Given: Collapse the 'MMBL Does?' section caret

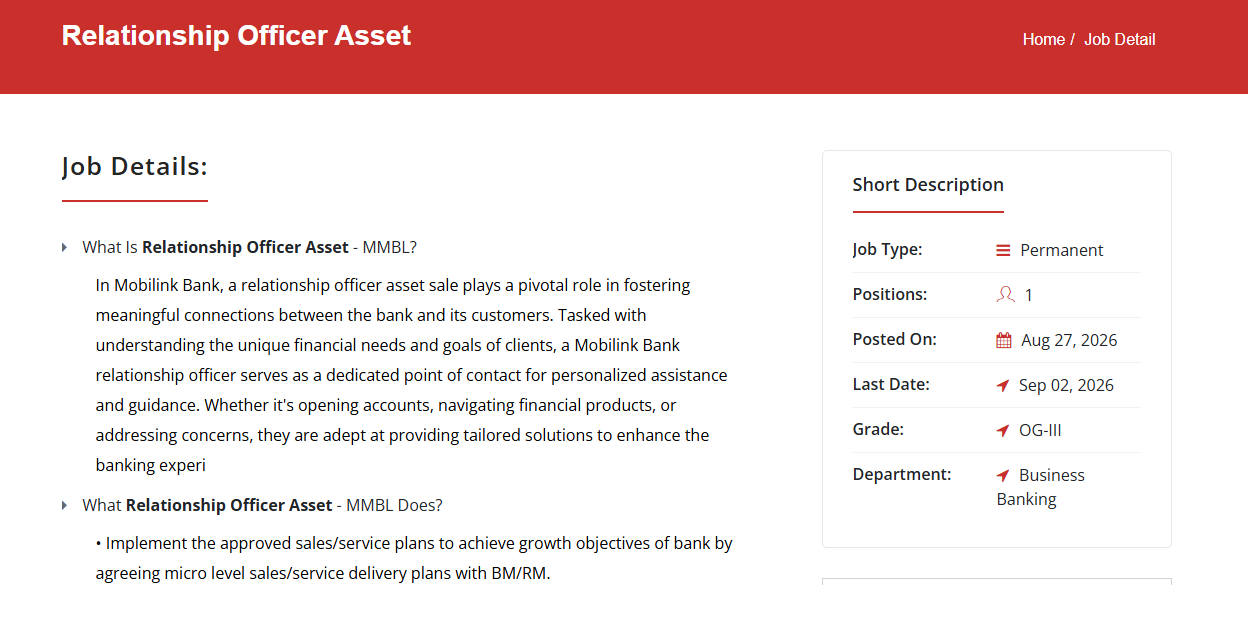Looking at the screenshot, I should [65, 505].
